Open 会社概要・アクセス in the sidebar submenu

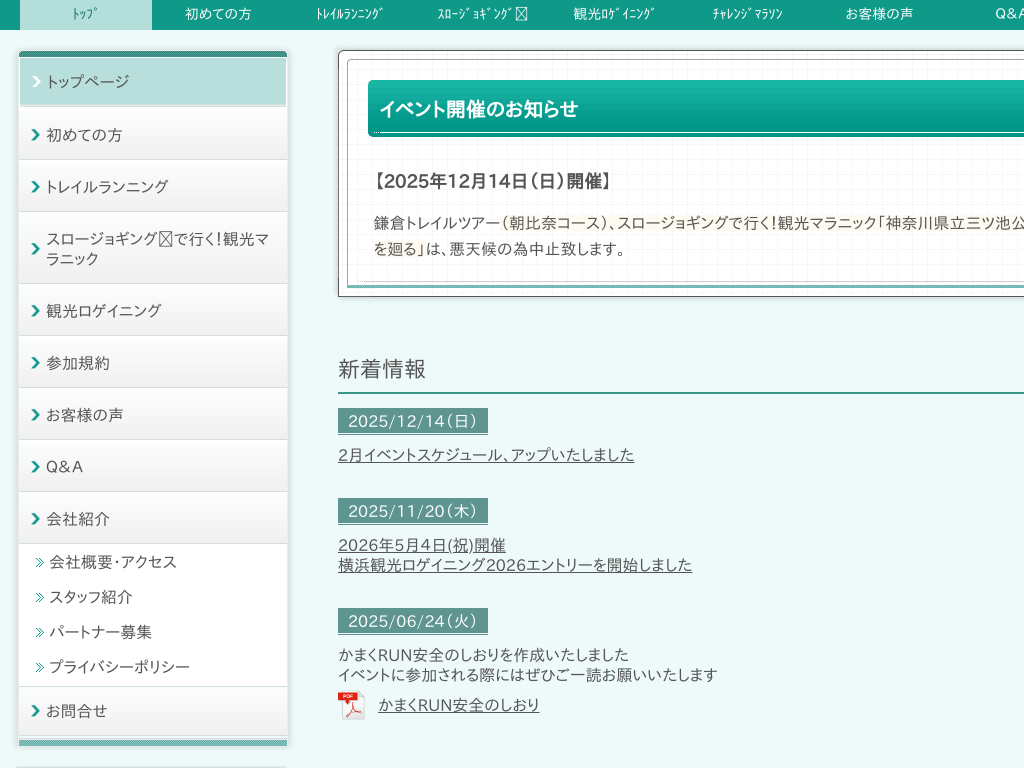click(x=113, y=562)
